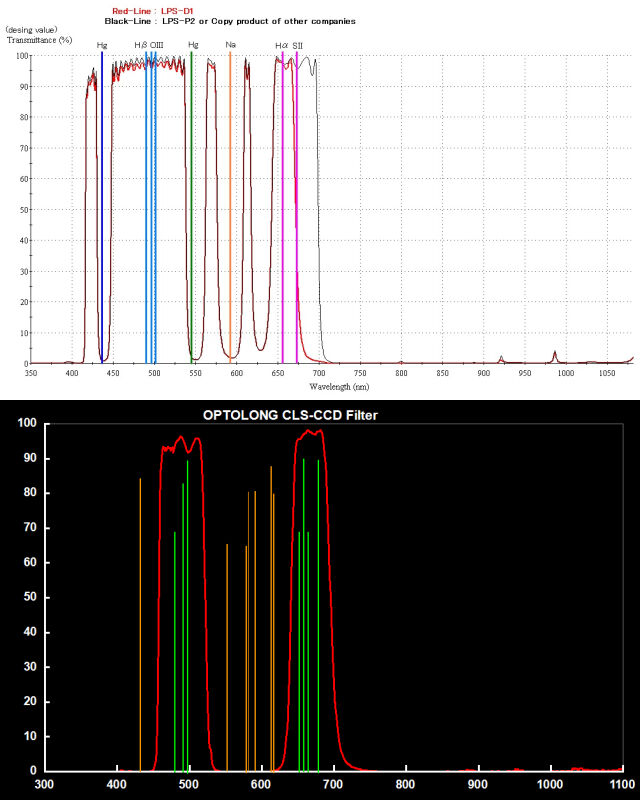Image resolution: width=640 pixels, height=800 pixels.
Task: Click the 'Red-Line : LPS-D1' legend text
Action: 153,11
